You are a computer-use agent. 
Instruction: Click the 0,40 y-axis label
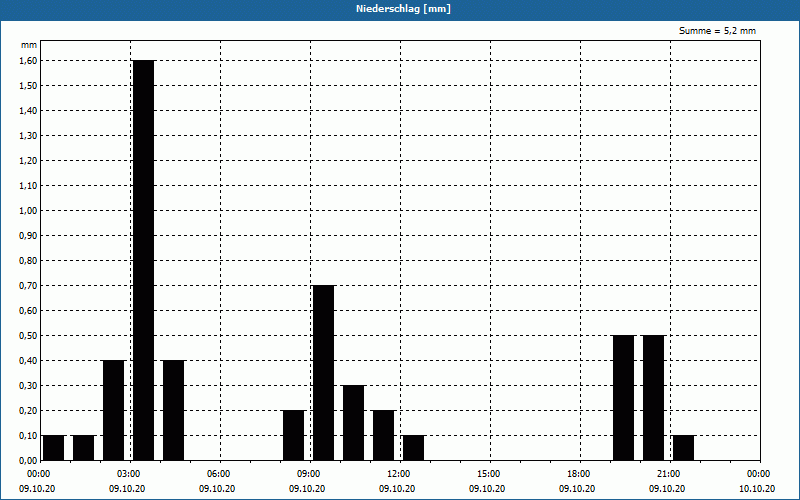[x=28, y=361]
